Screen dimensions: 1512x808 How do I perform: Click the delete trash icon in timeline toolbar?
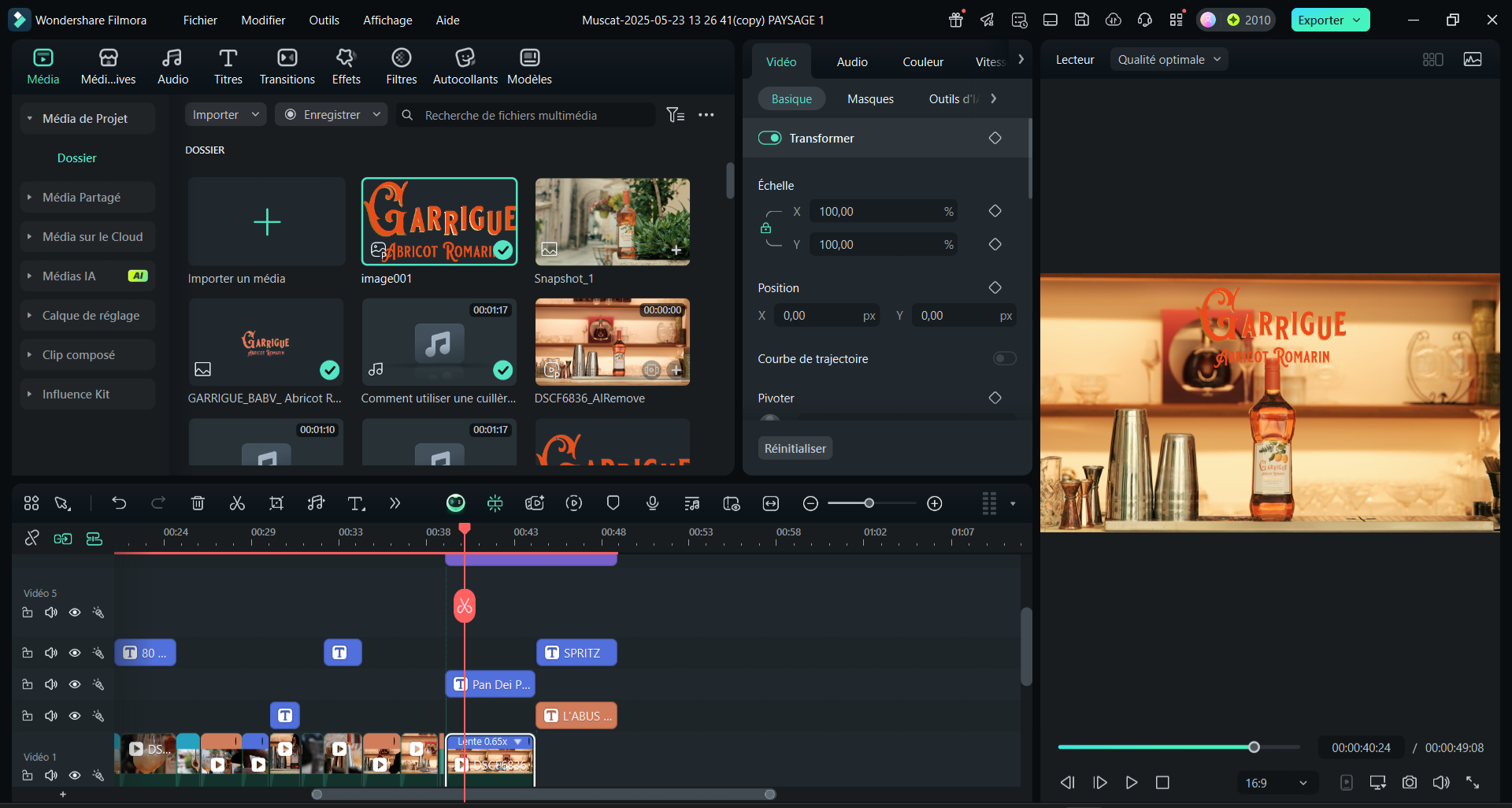coord(198,503)
